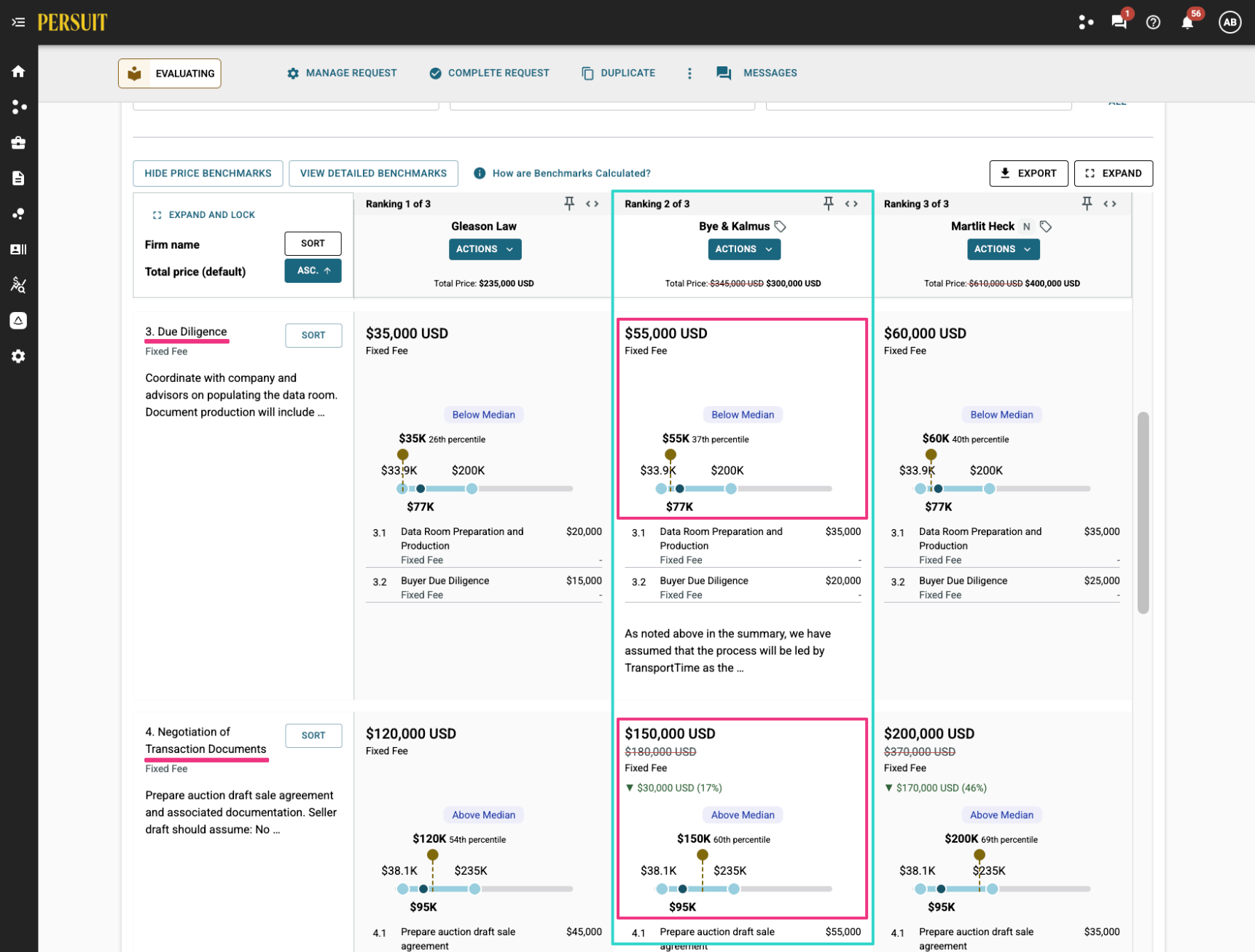The image size is (1255, 952).
Task: Click Gleason Law's Buyer Due Diligence $15,000 row
Action: coord(484,588)
